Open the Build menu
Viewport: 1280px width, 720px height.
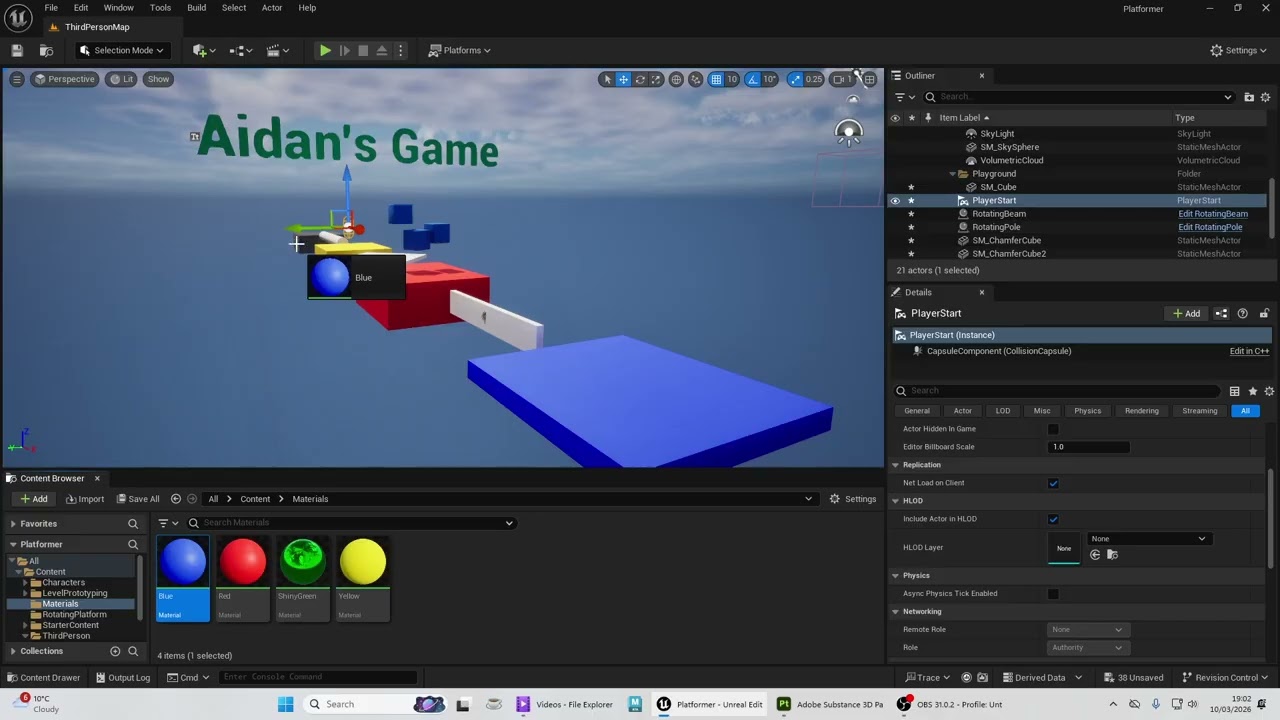(x=196, y=8)
